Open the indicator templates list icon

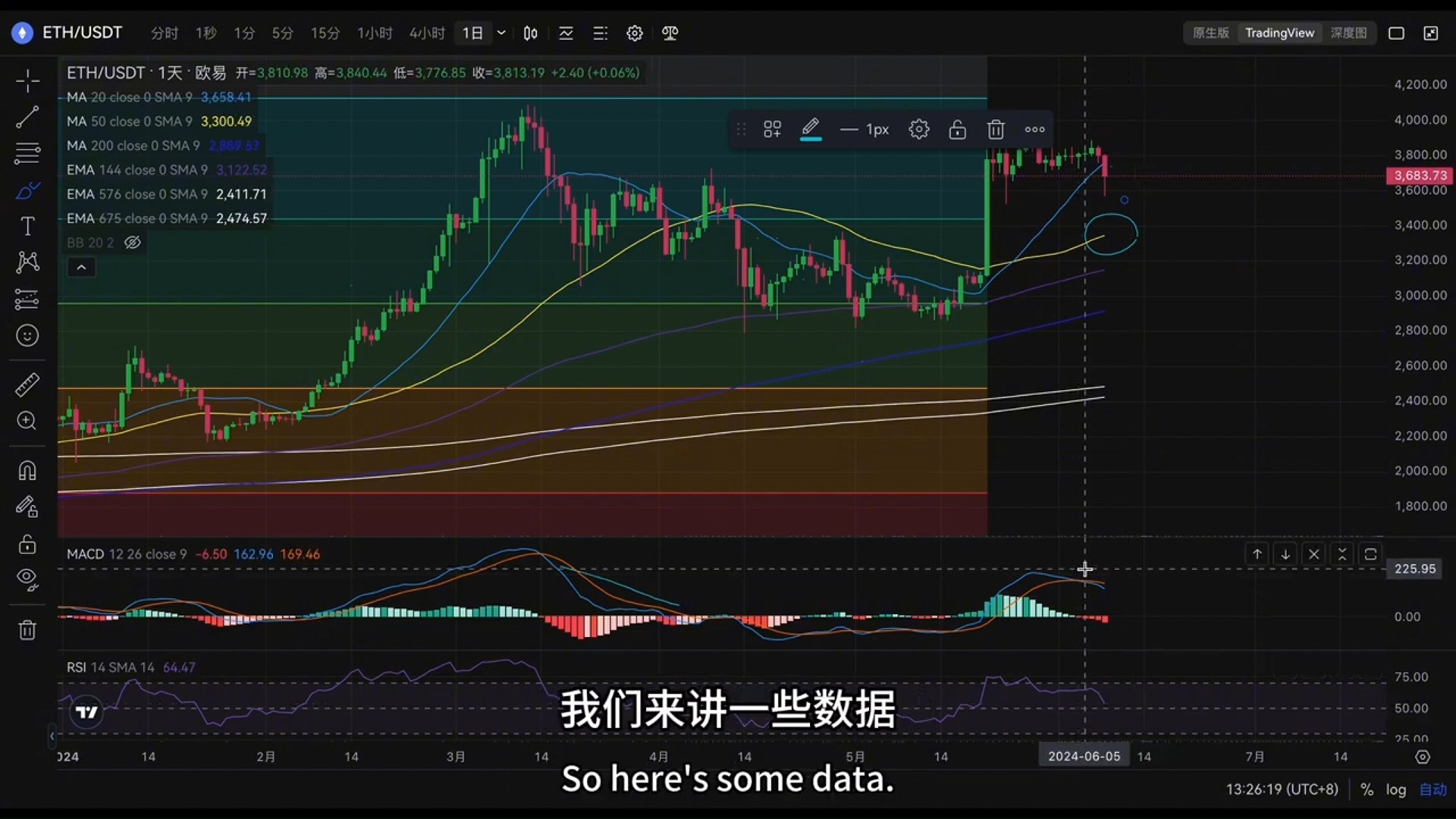pos(600,33)
